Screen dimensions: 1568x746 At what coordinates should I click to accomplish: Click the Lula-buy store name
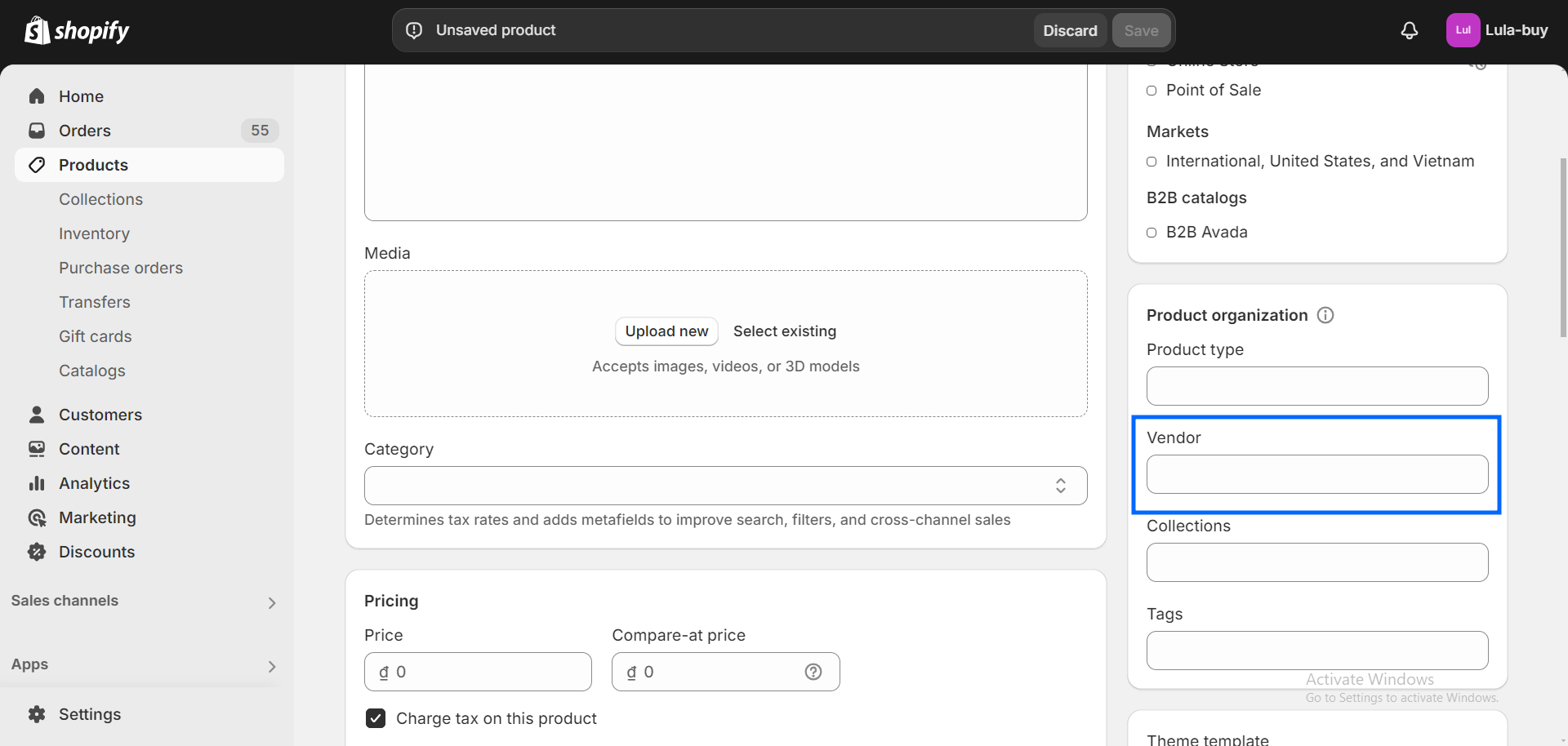(1517, 30)
